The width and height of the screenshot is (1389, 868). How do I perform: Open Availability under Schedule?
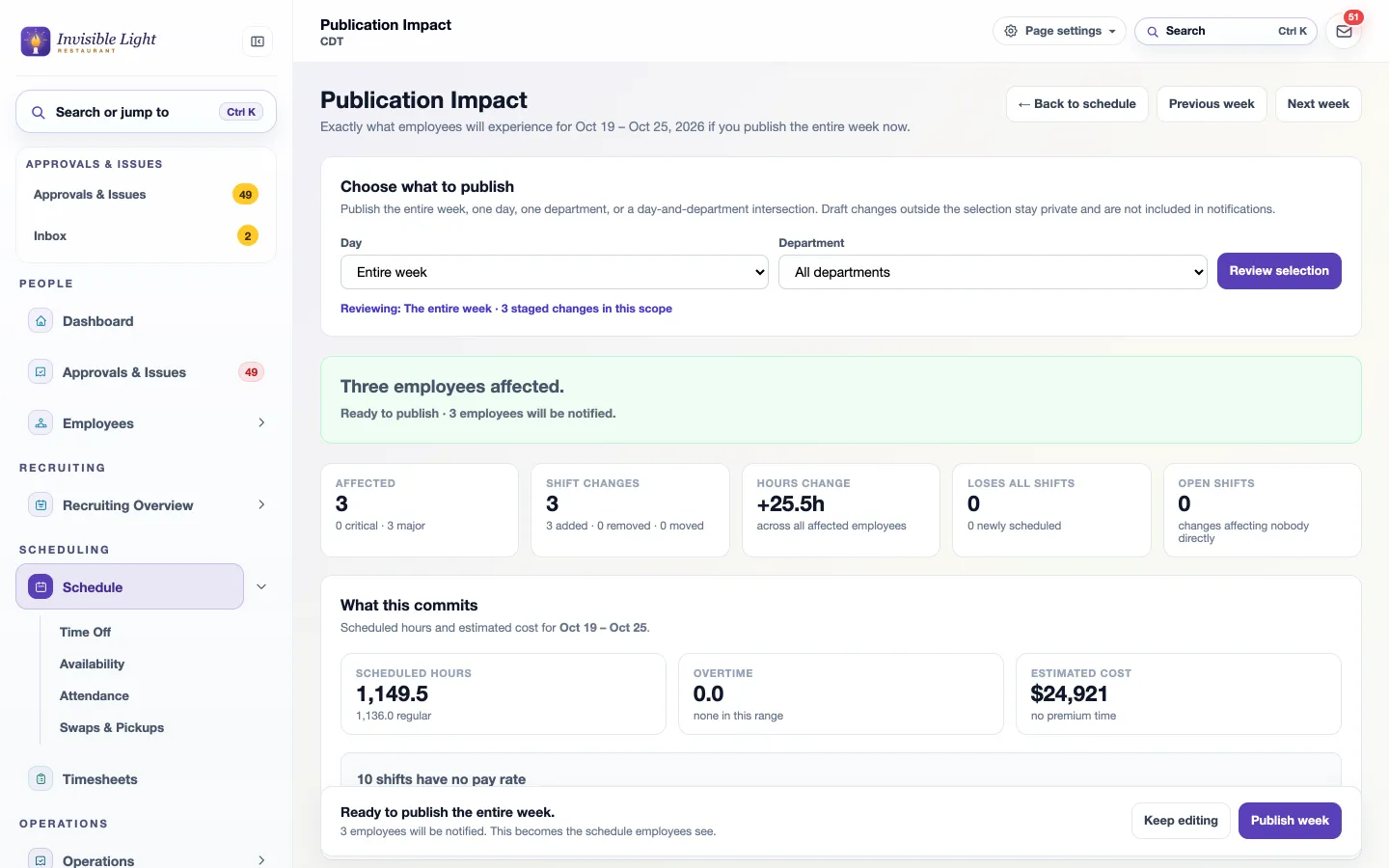click(92, 664)
